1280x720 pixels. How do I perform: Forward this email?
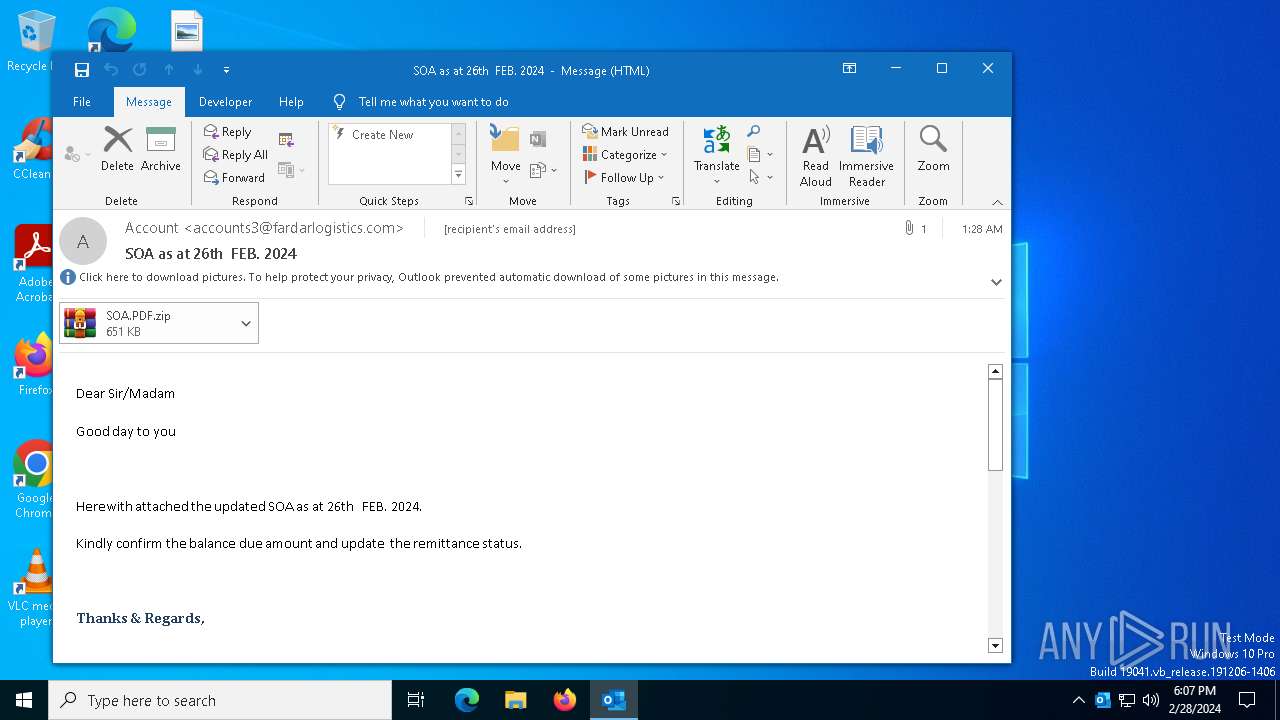click(x=234, y=177)
